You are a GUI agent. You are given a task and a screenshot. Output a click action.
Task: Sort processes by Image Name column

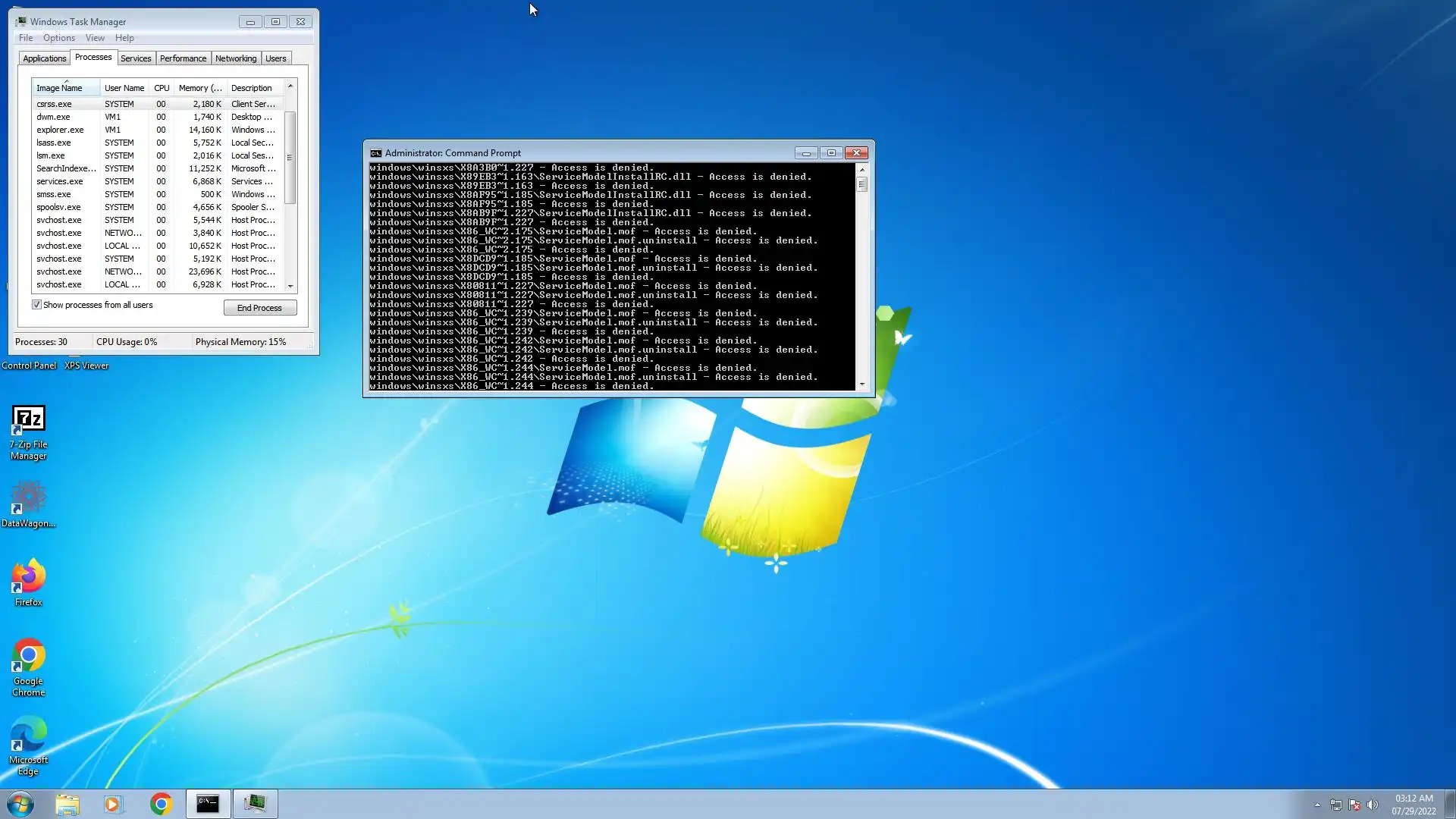point(59,88)
